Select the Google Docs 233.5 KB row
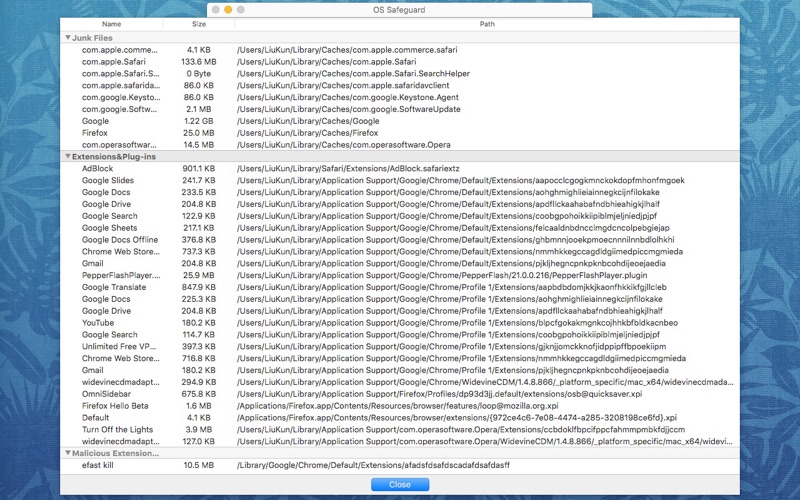The width and height of the screenshot is (800, 500). pos(399,192)
